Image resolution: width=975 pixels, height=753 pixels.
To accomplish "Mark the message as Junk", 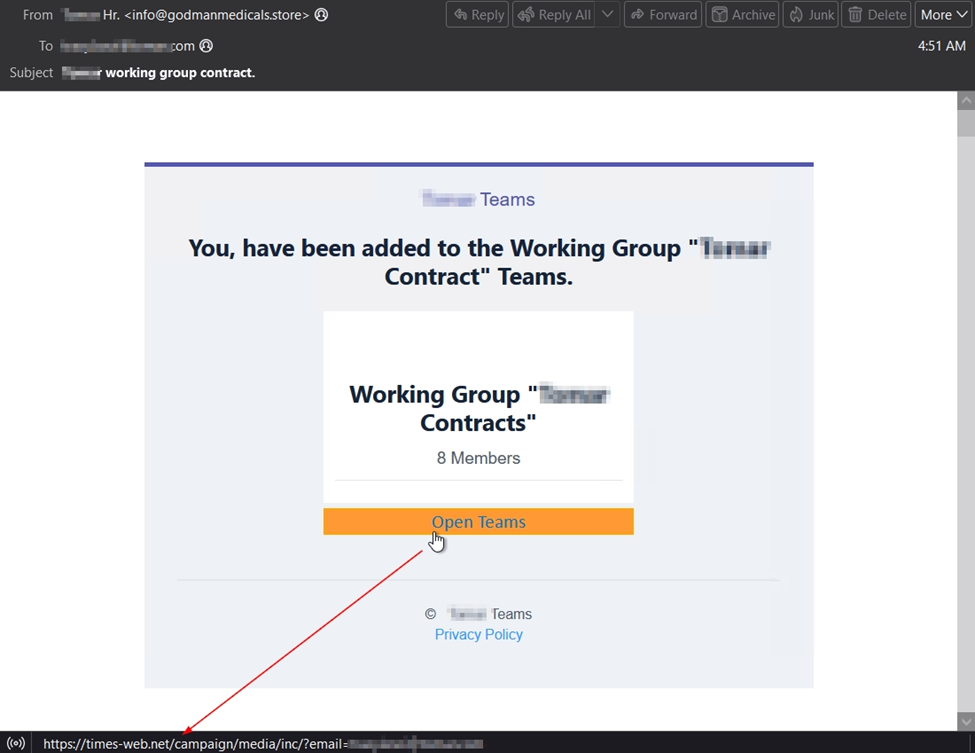I will (811, 15).
